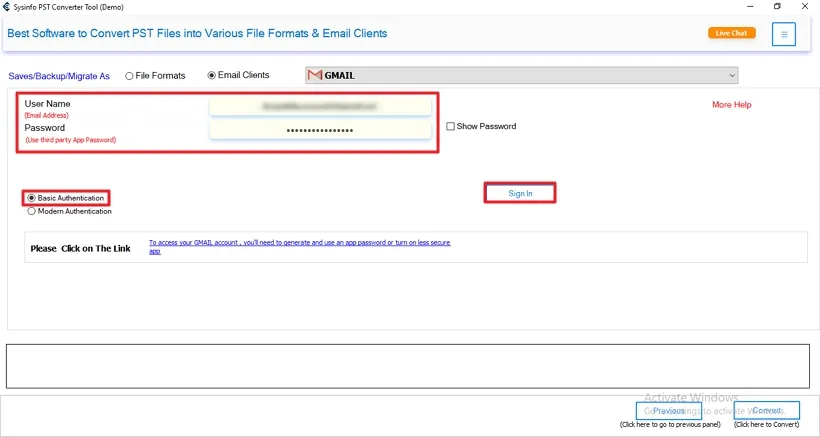Click the '(Email Address)' hint text
The width and height of the screenshot is (820, 437).
47,116
